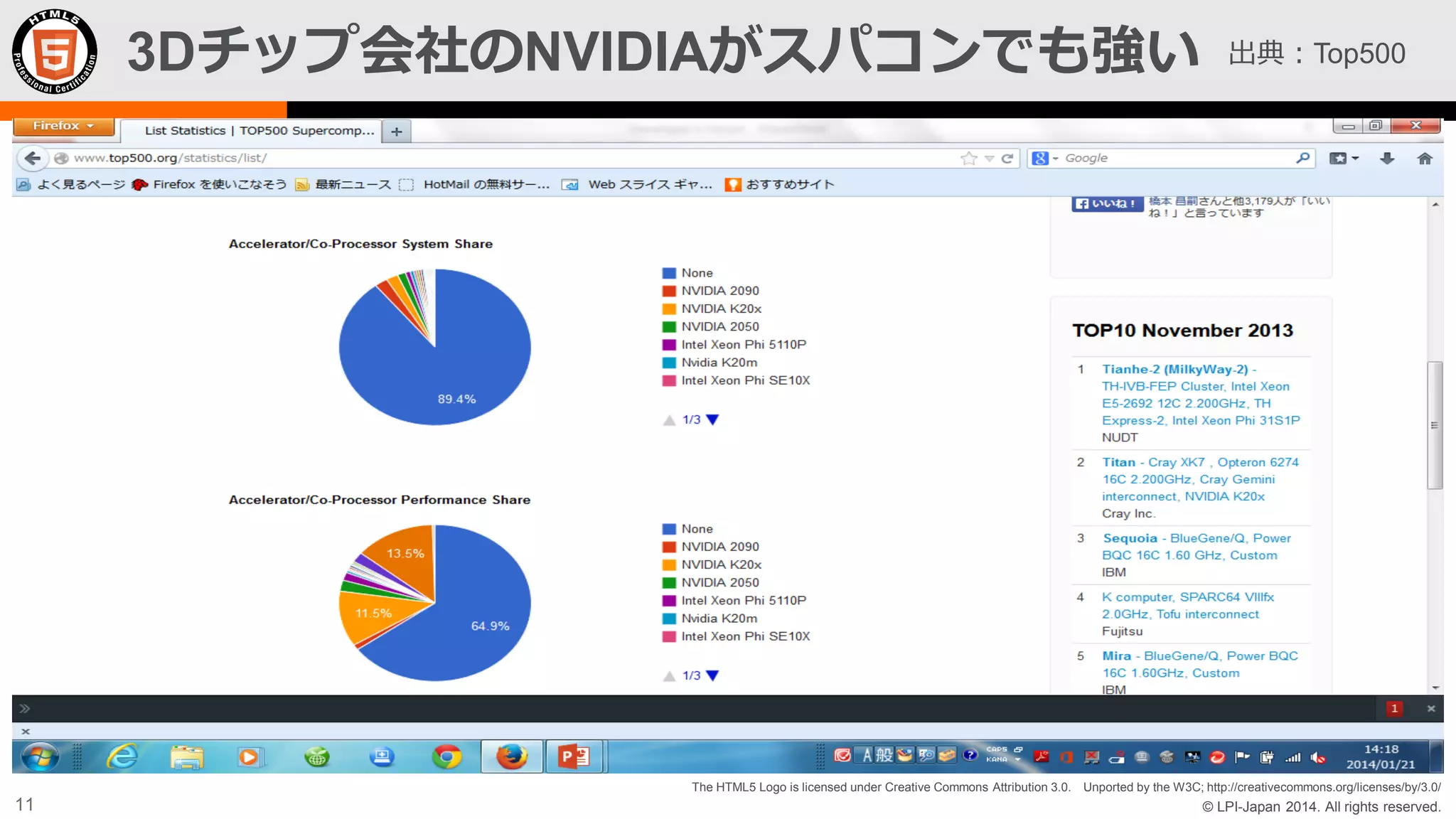The image size is (1456, 819).
Task: Open Windows Media Player from taskbar
Action: pyautogui.click(x=250, y=757)
